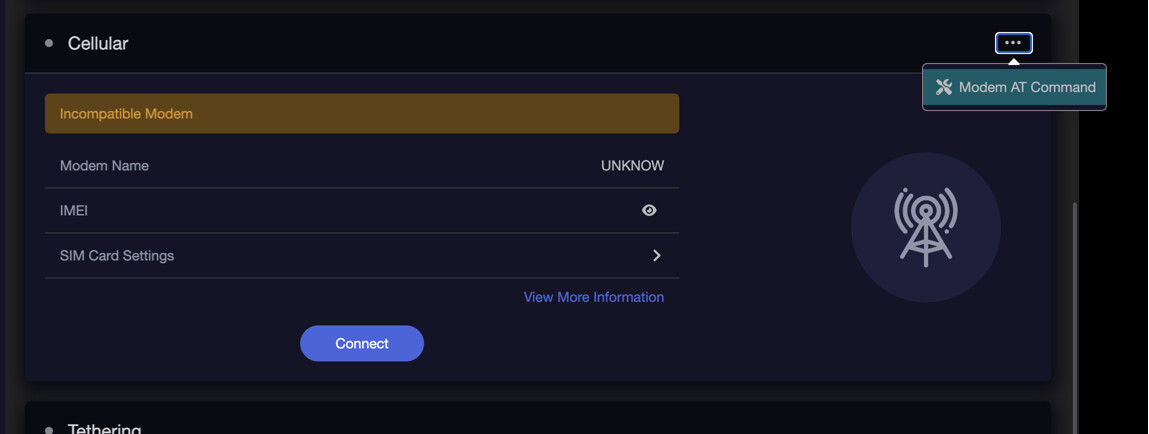Click the Cellular section title
This screenshot has width=1149, height=434.
98,43
